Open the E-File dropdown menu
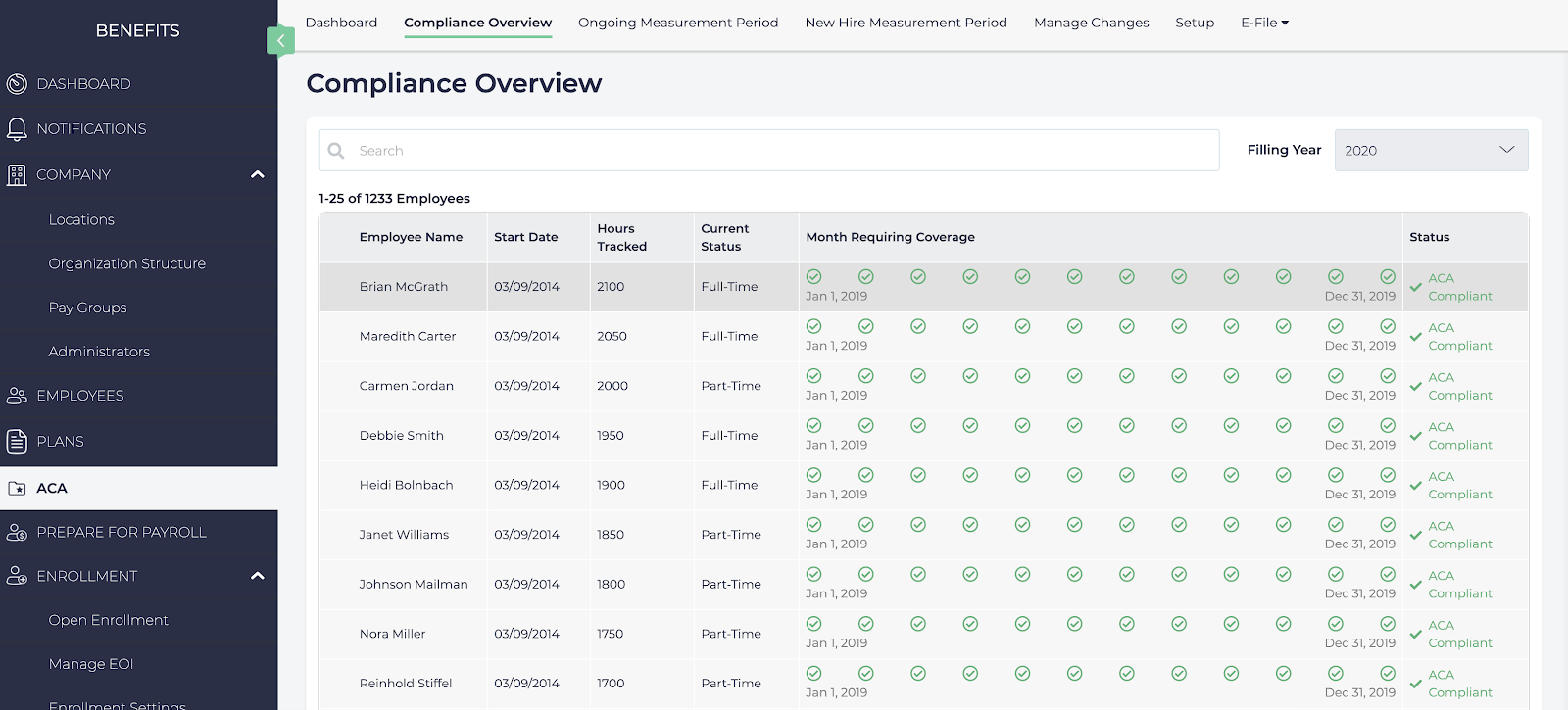 tap(1264, 23)
